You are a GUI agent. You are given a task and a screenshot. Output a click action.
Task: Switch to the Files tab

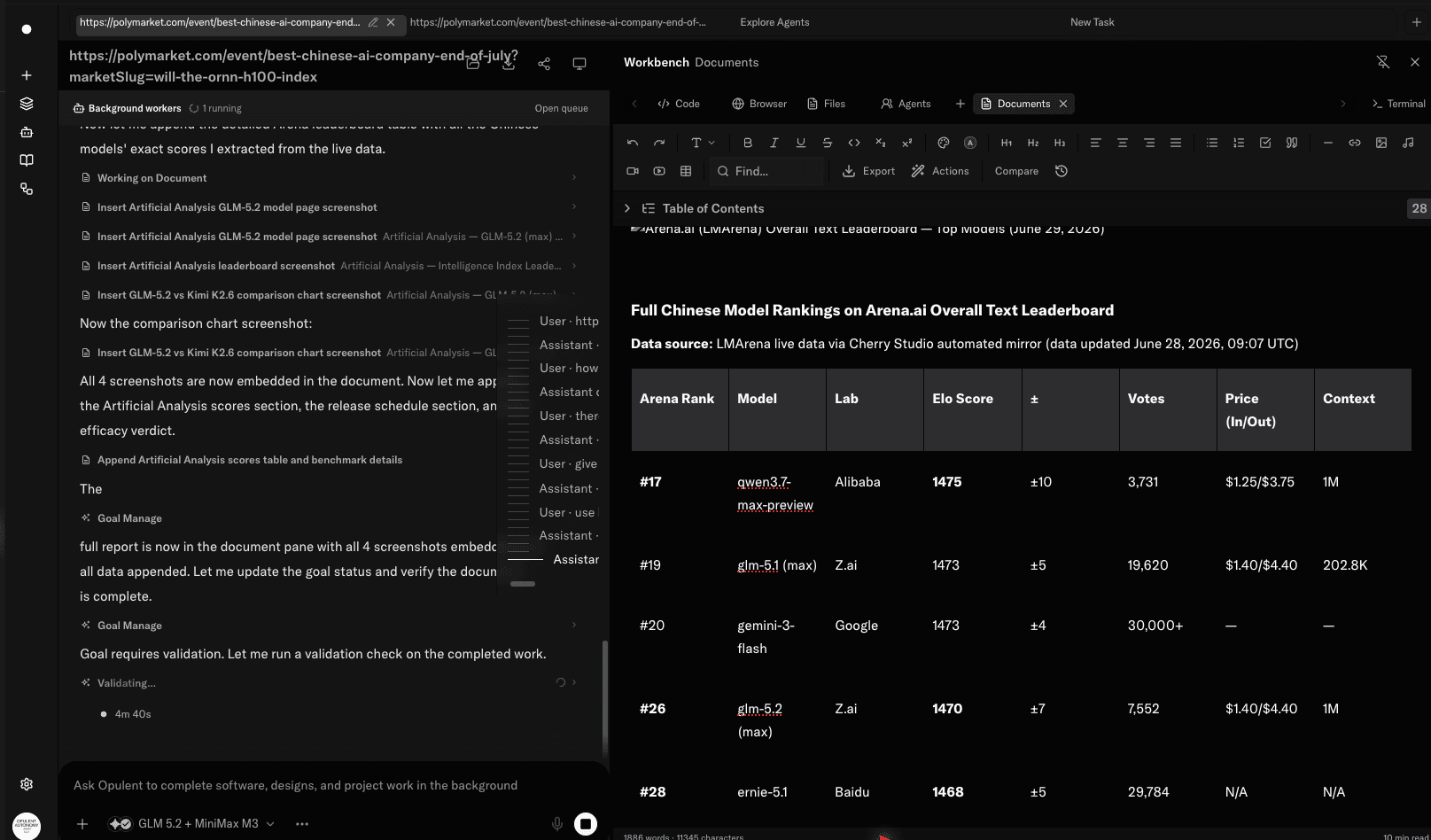826,104
